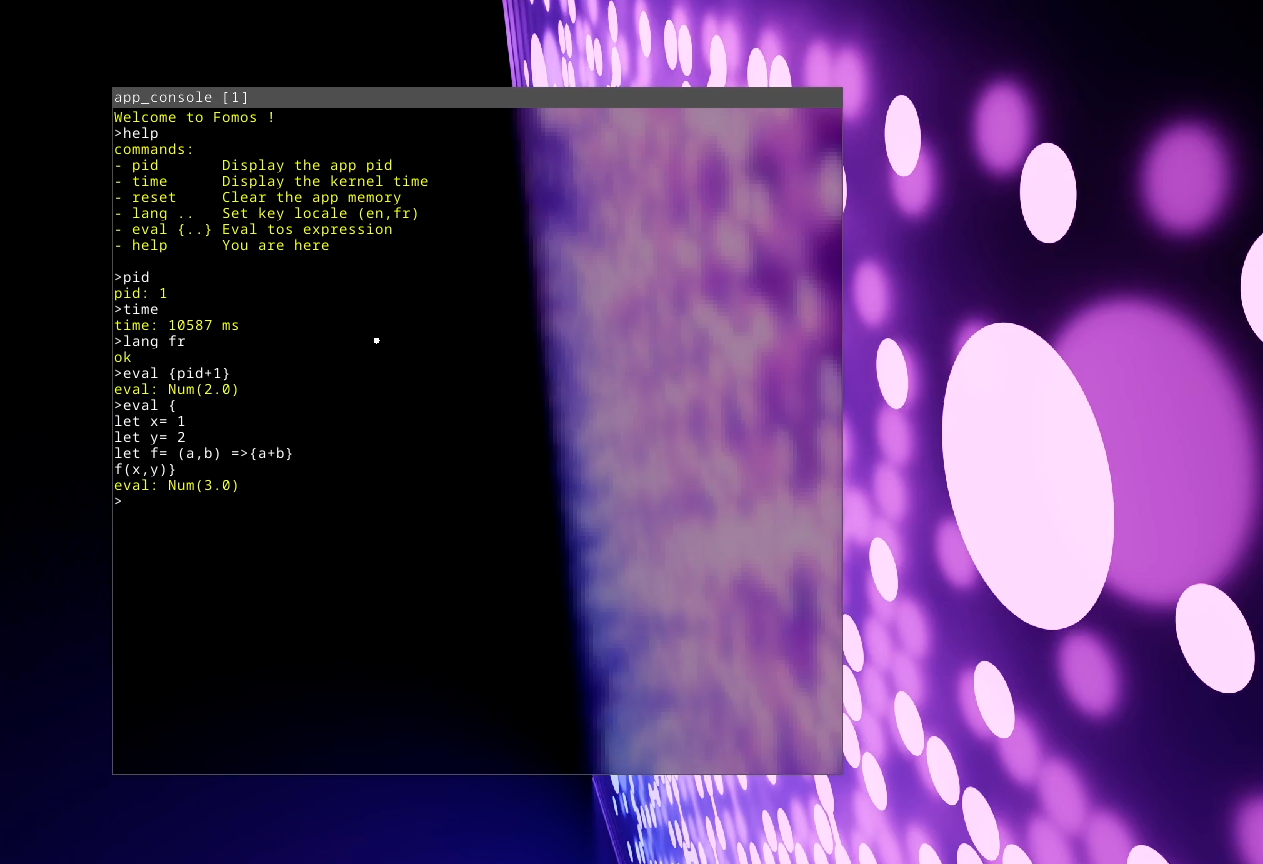Click the '>pid' command line
Image resolution: width=1263 pixels, height=864 pixels.
point(132,278)
